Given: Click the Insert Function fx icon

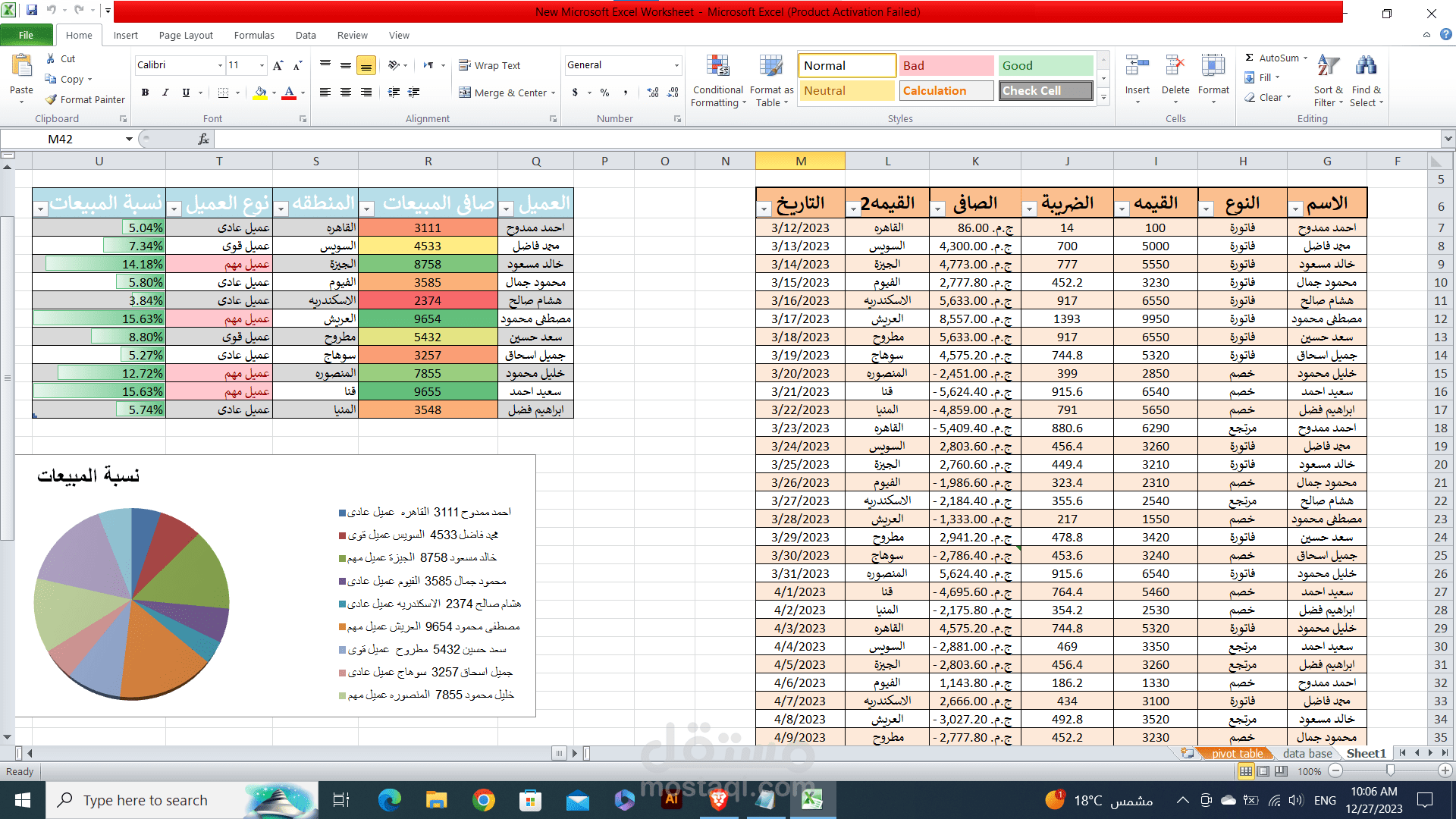Looking at the screenshot, I should pyautogui.click(x=203, y=139).
